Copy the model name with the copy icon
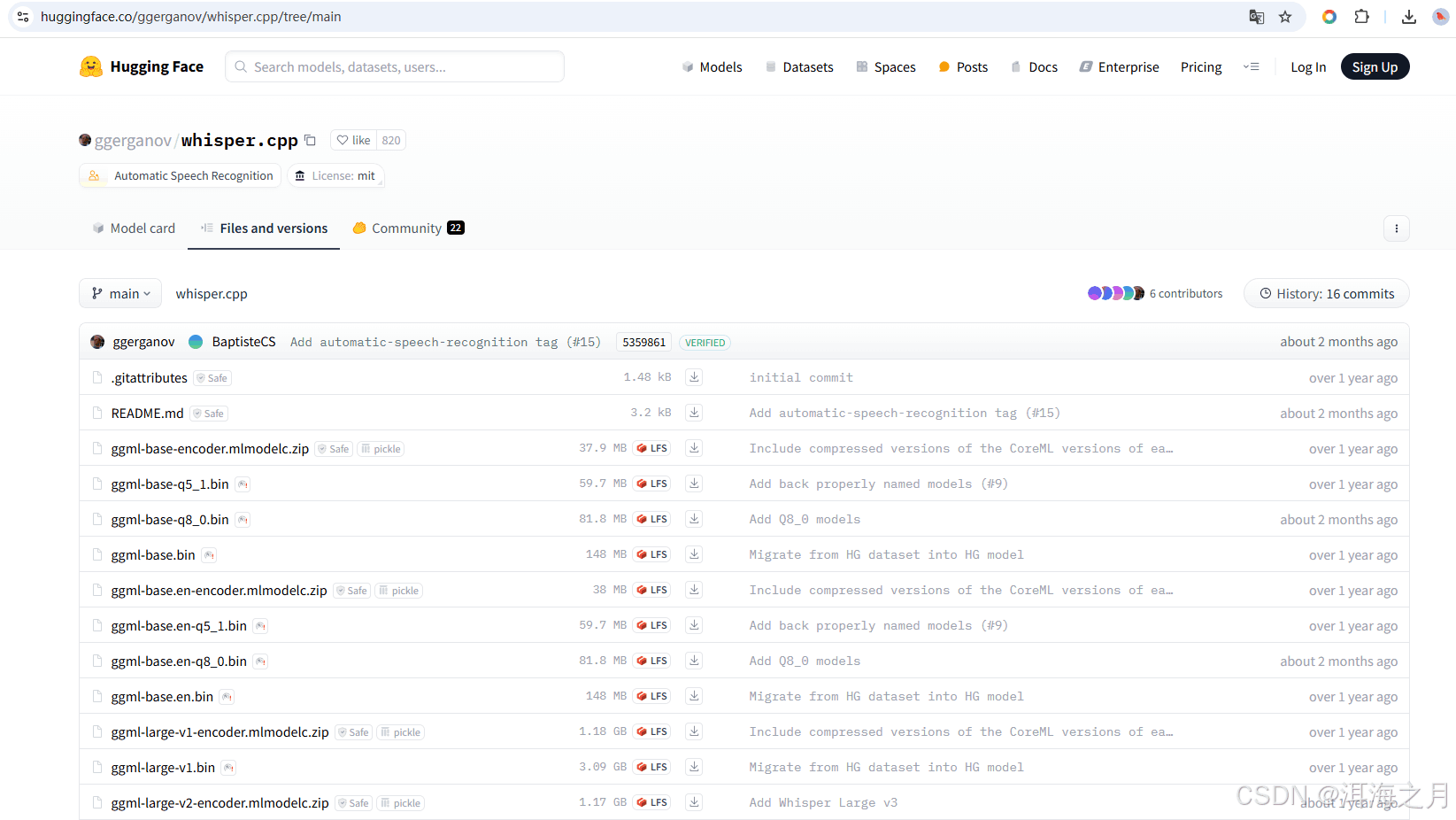 [x=310, y=141]
